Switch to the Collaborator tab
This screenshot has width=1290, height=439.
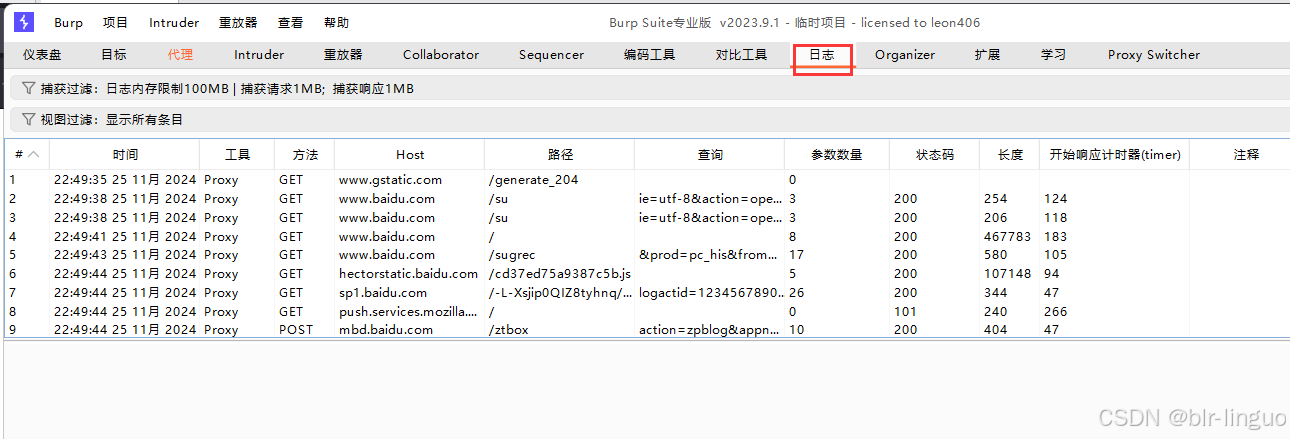click(x=441, y=55)
